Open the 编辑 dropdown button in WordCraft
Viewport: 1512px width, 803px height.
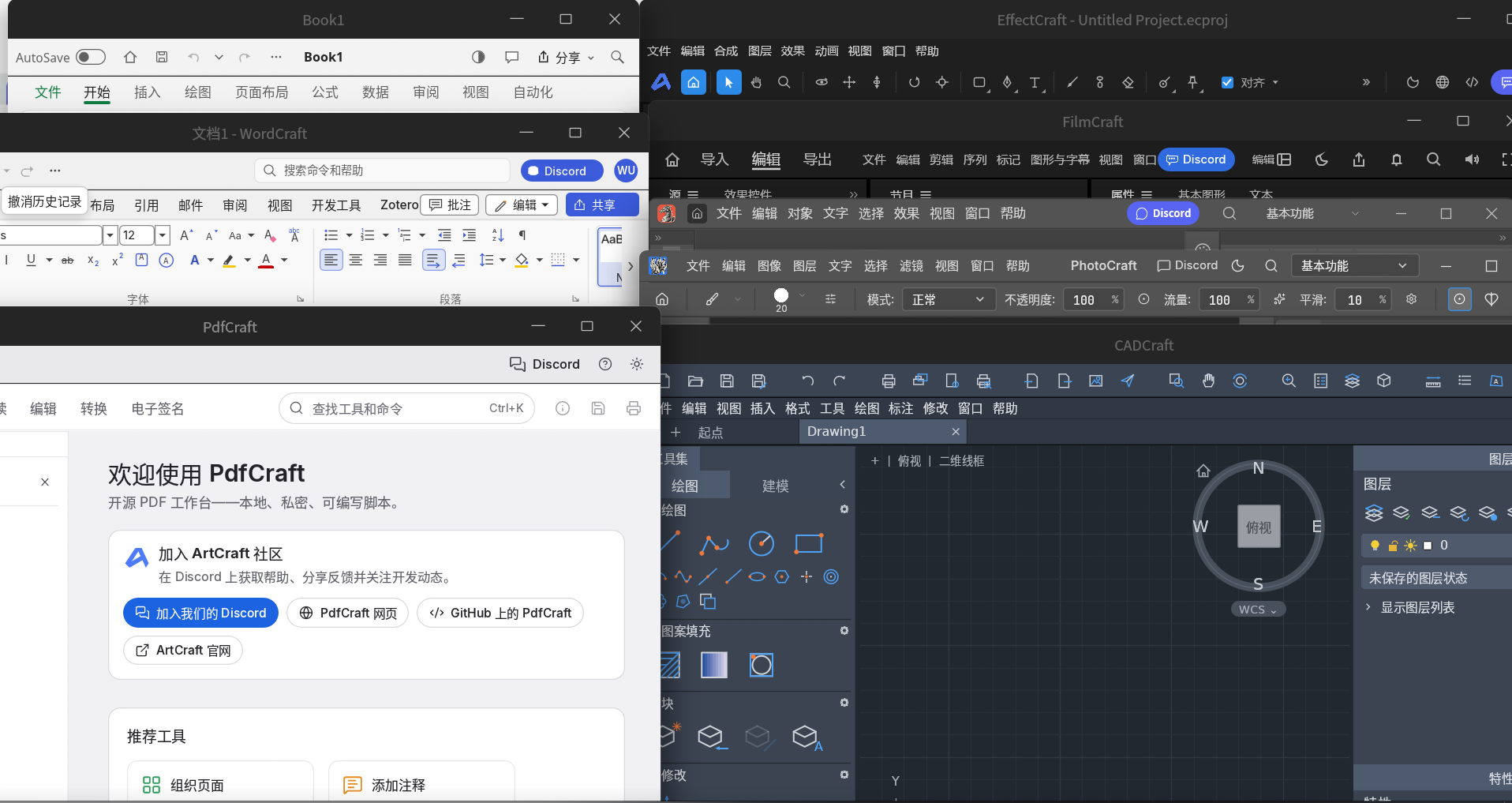click(x=522, y=205)
